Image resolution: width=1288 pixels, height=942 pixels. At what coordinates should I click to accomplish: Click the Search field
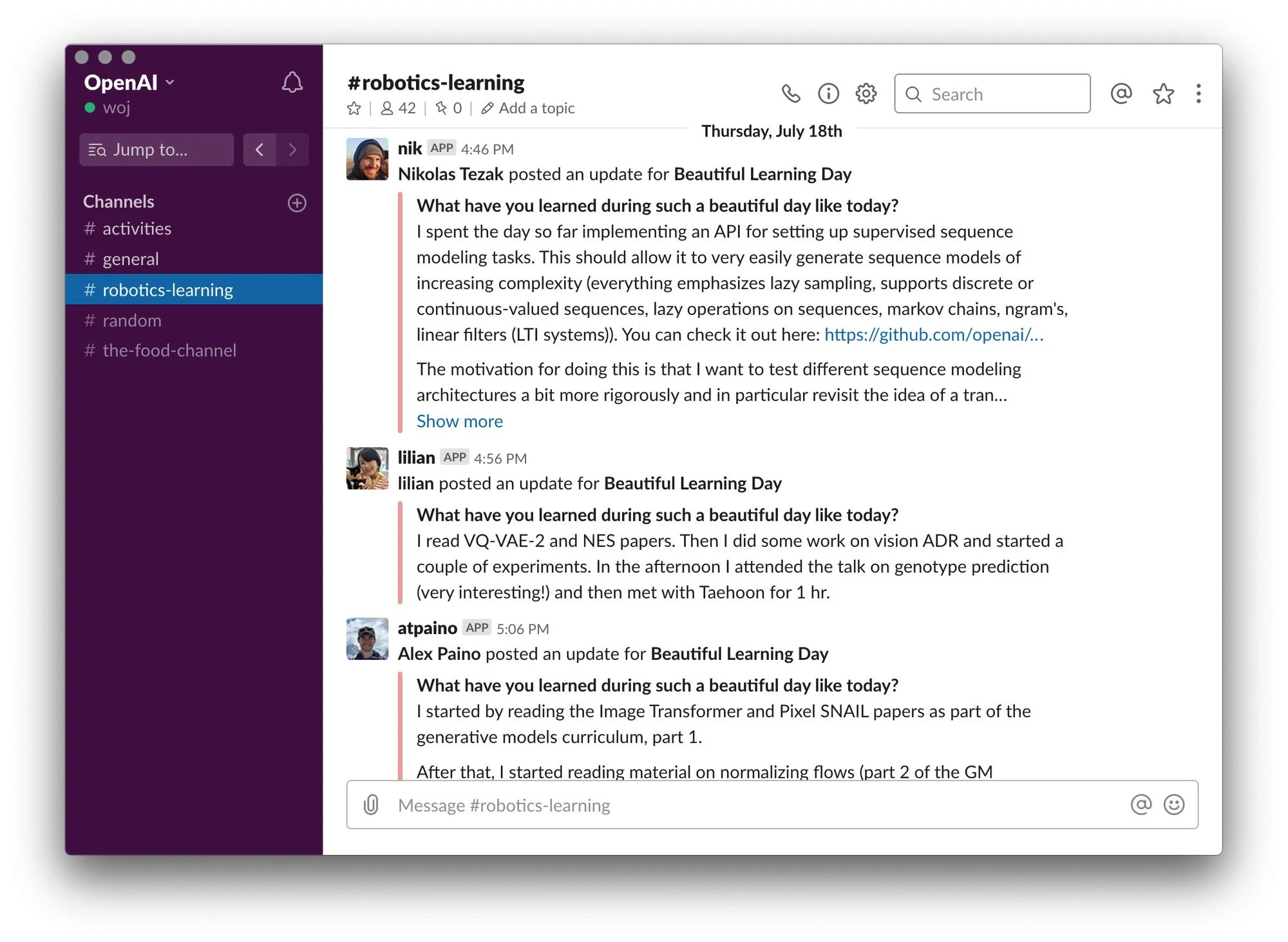[x=992, y=94]
